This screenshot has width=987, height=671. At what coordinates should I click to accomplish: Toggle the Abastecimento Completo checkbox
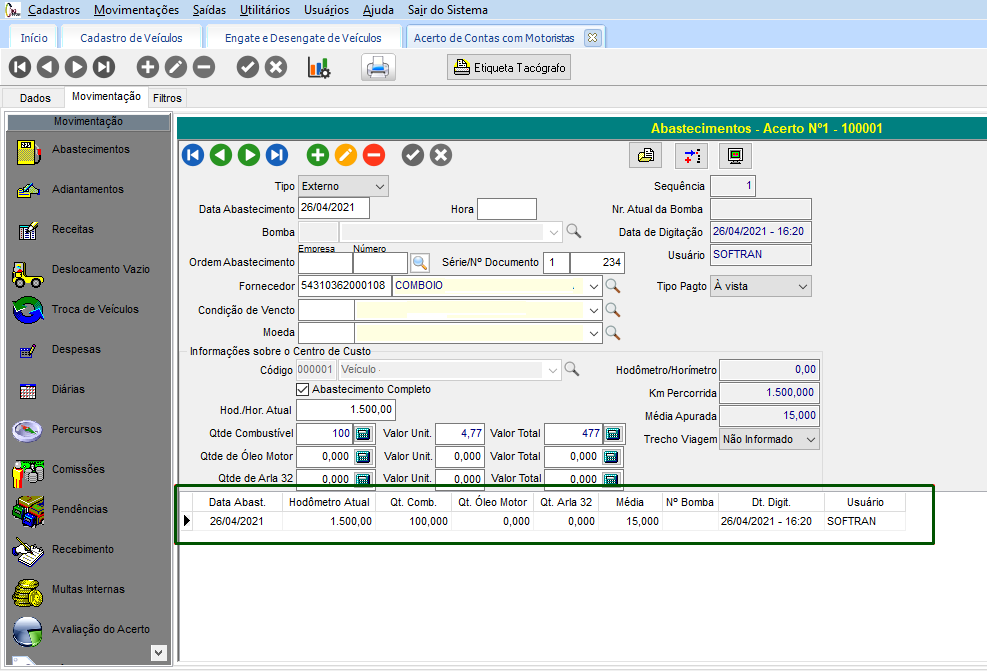304,389
